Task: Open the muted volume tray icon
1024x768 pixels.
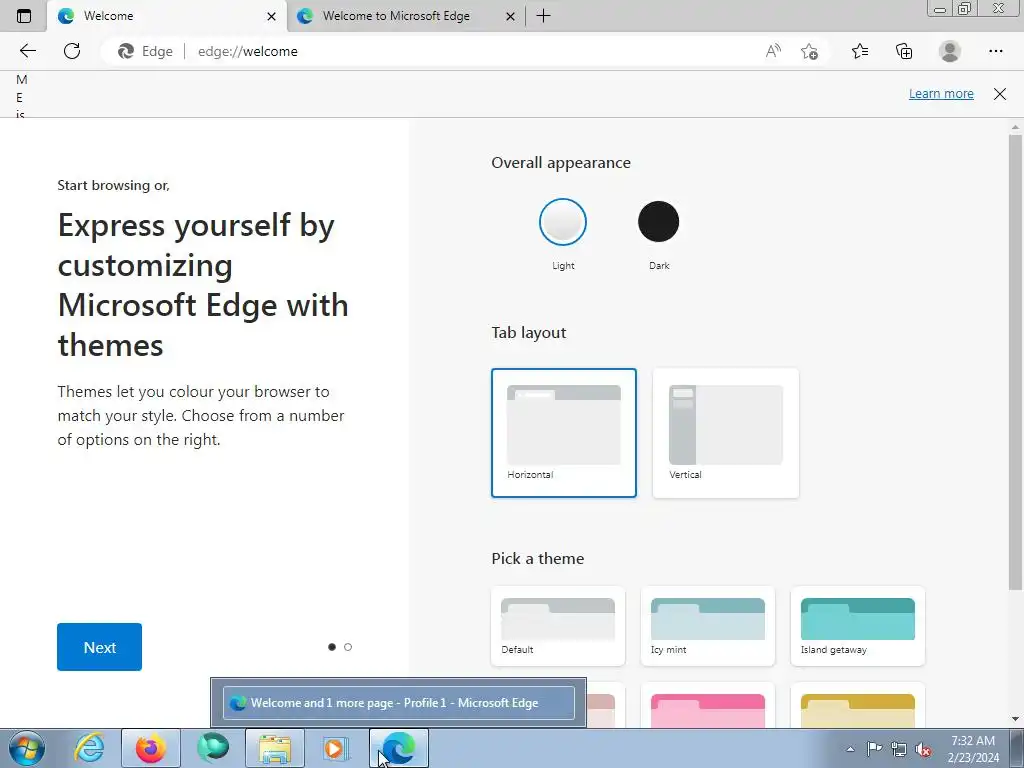Action: [923, 749]
